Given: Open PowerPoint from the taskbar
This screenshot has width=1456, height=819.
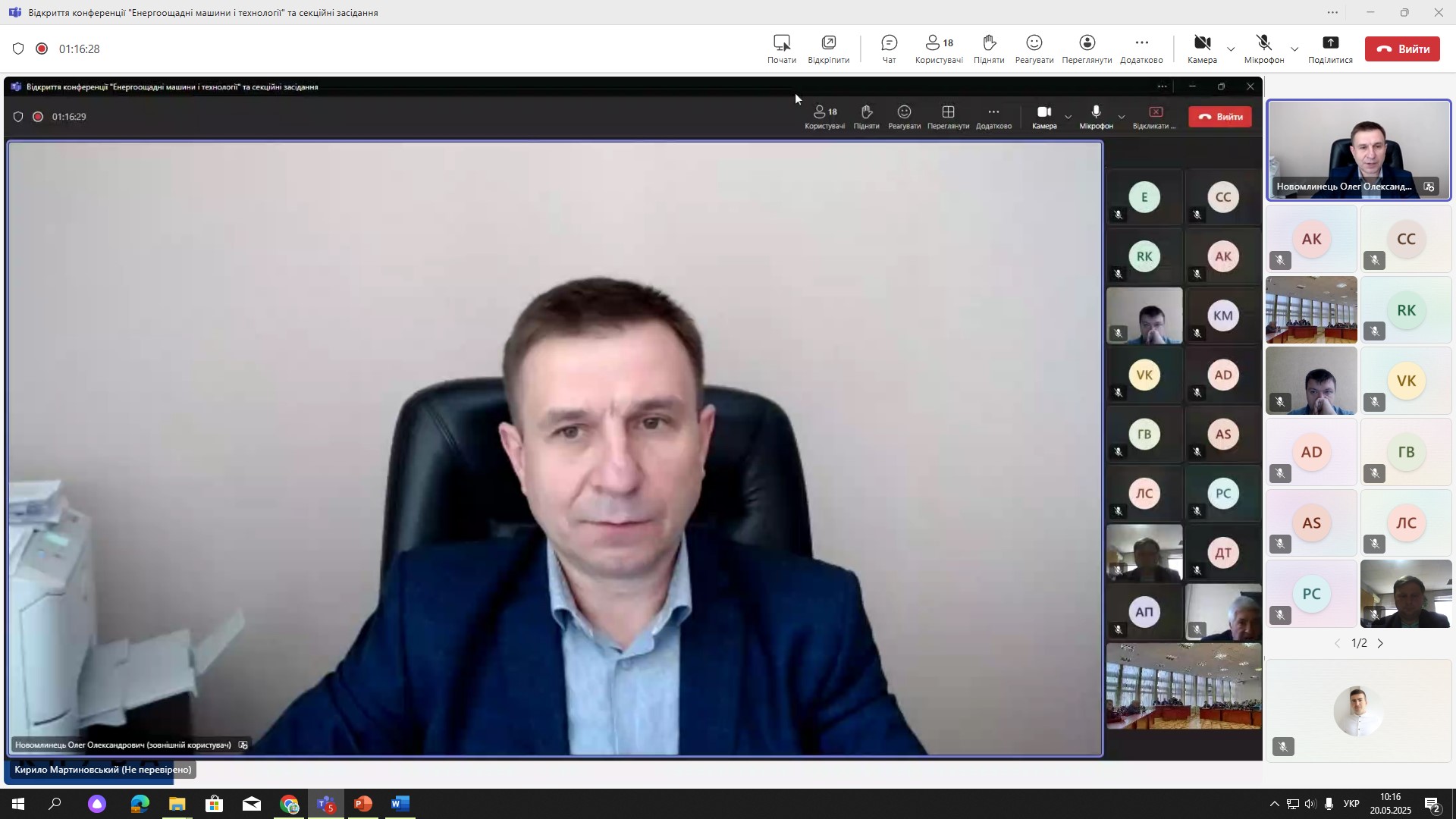Looking at the screenshot, I should [x=363, y=804].
